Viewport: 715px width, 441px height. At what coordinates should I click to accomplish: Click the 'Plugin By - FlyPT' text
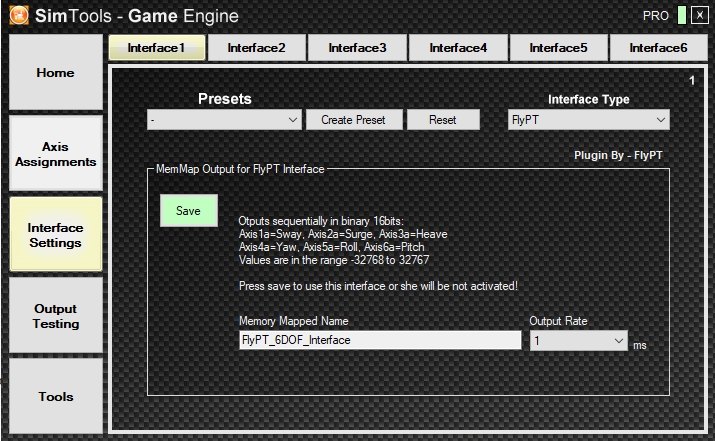[618, 156]
